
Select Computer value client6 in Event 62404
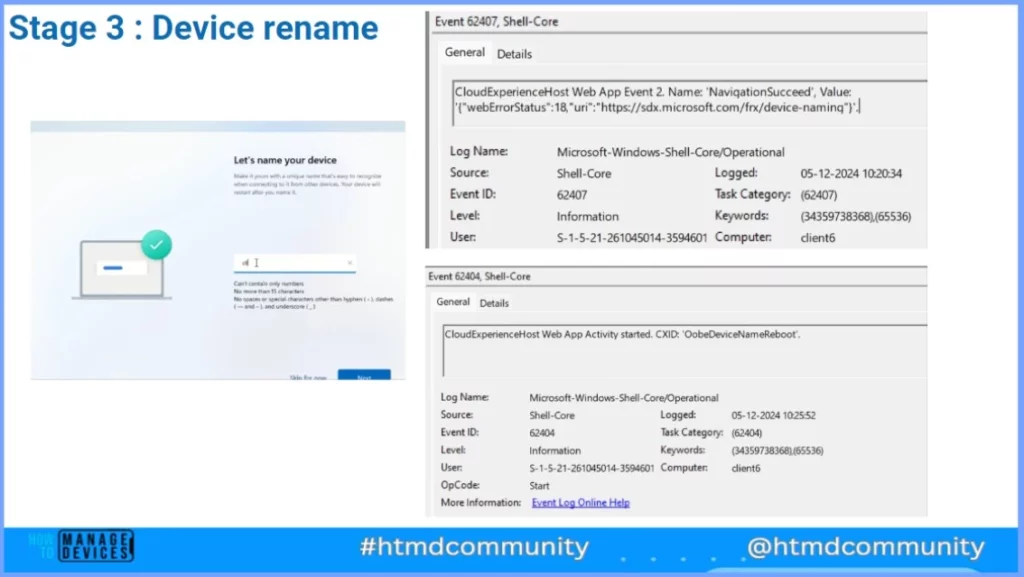[746, 468]
